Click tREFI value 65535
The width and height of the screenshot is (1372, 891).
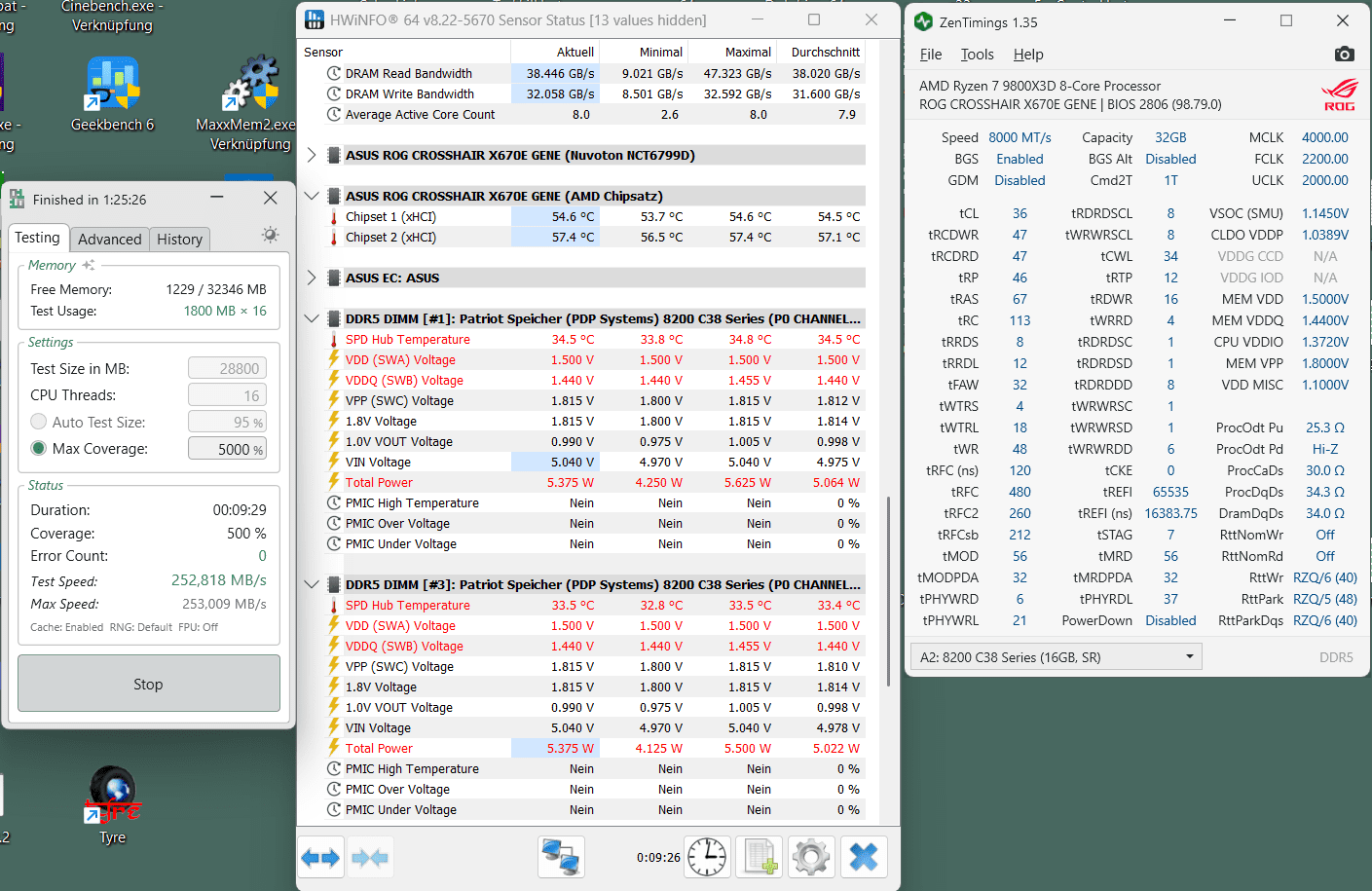(1170, 492)
